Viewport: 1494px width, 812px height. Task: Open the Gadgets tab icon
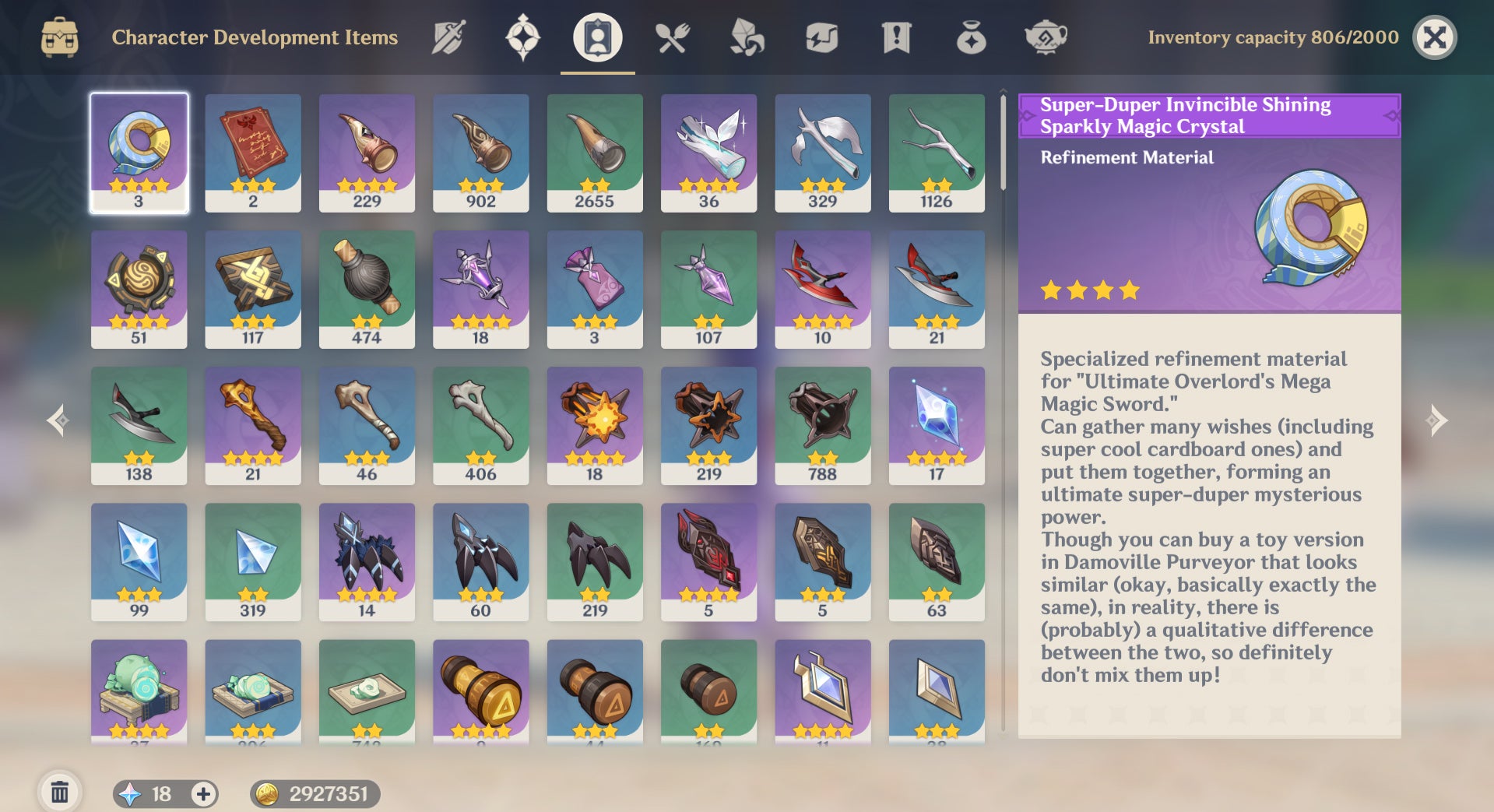(x=821, y=37)
